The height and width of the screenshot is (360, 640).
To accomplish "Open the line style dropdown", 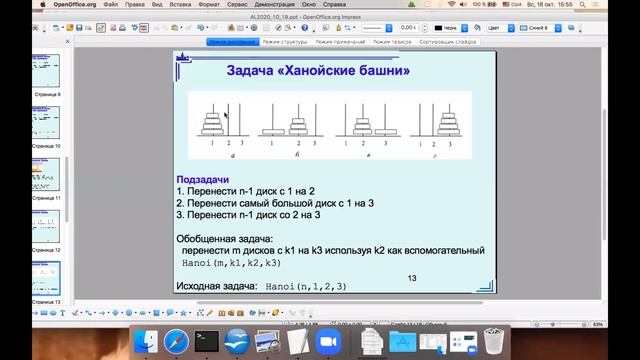I will (x=389, y=28).
